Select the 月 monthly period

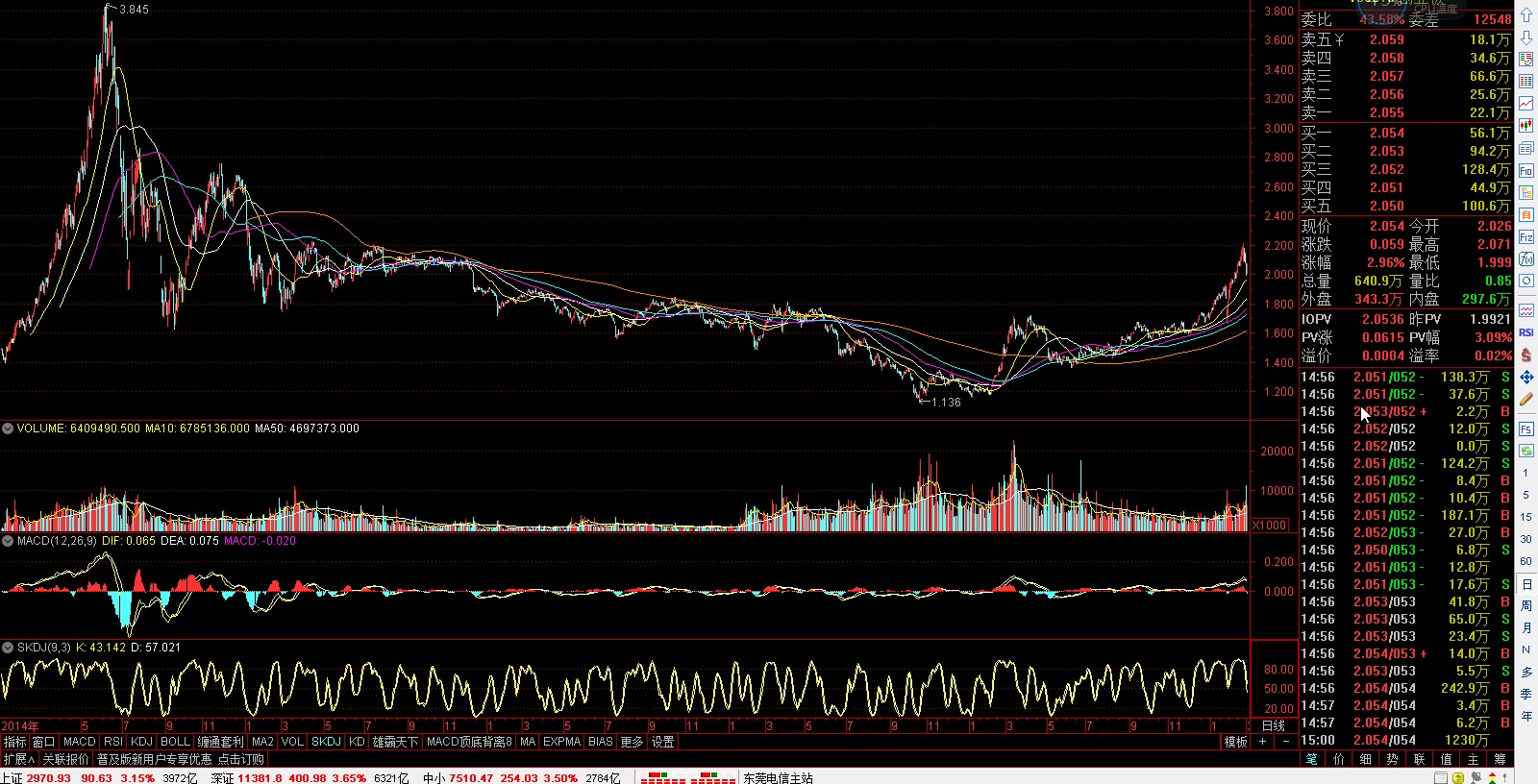[1526, 628]
